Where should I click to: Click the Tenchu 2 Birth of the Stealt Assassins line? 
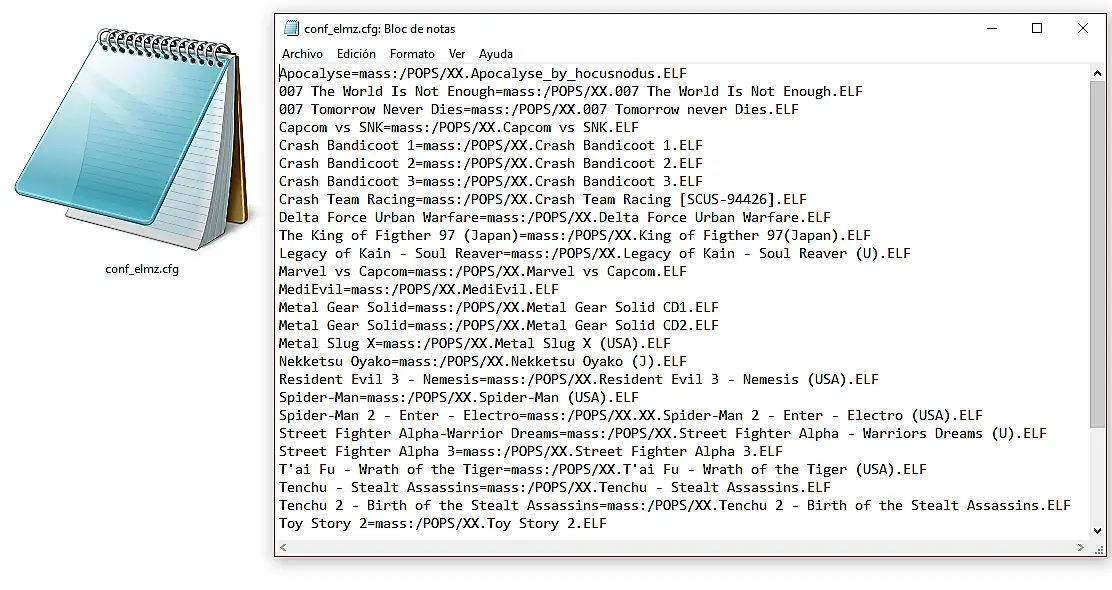[674, 506]
